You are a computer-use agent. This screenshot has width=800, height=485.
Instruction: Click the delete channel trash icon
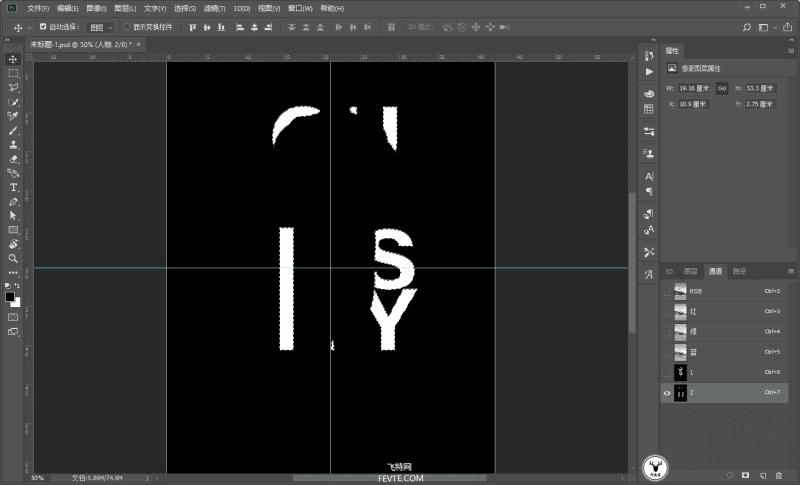pyautogui.click(x=779, y=474)
